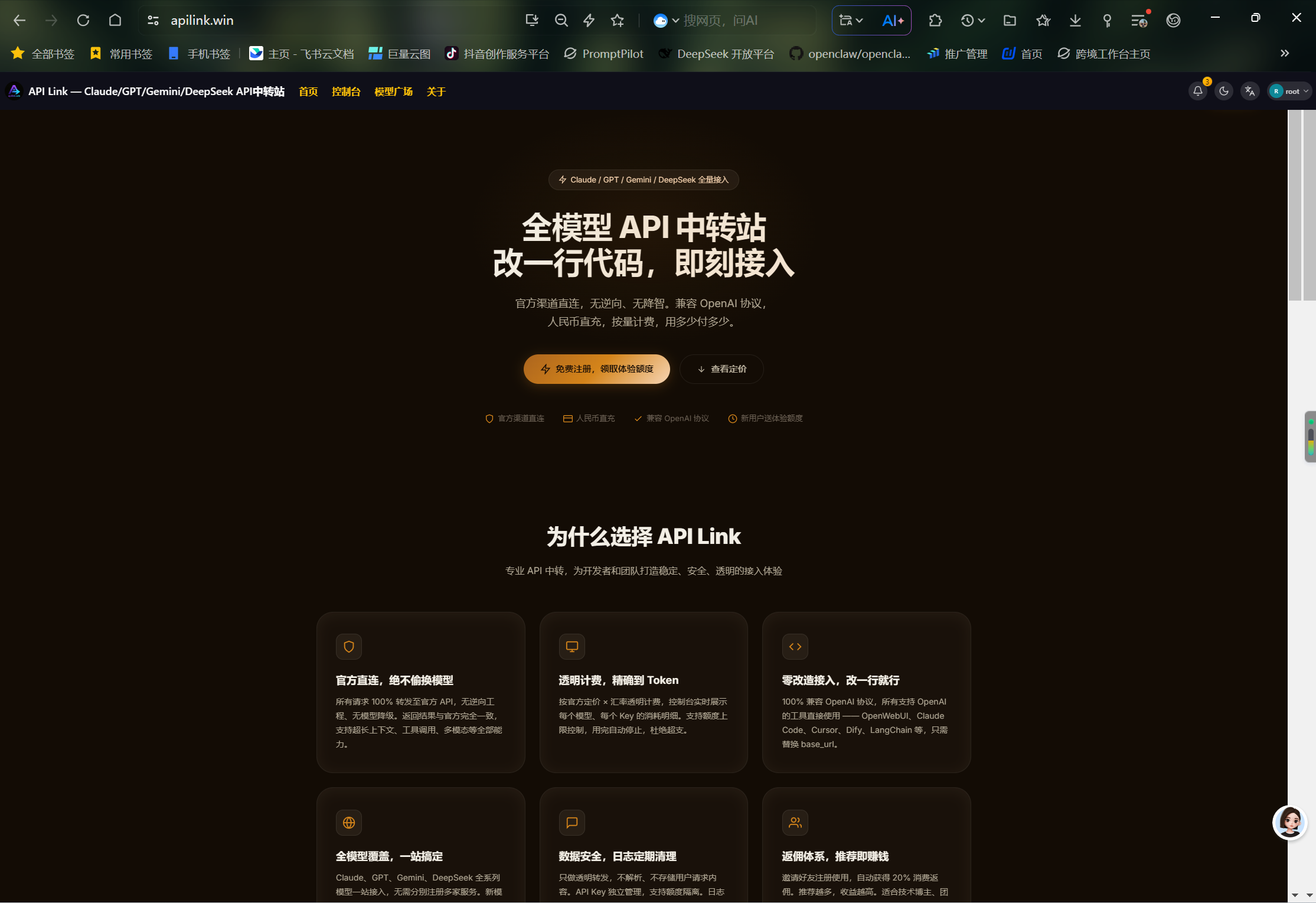Open the downloads arrow icon
Screen dimensions: 1316x903
(1075, 21)
